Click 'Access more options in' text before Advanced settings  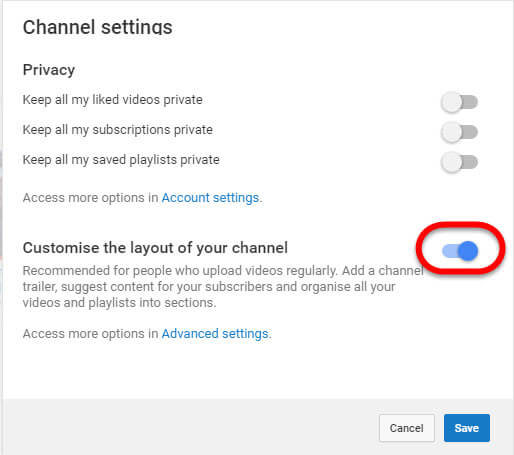pyautogui.click(x=90, y=333)
